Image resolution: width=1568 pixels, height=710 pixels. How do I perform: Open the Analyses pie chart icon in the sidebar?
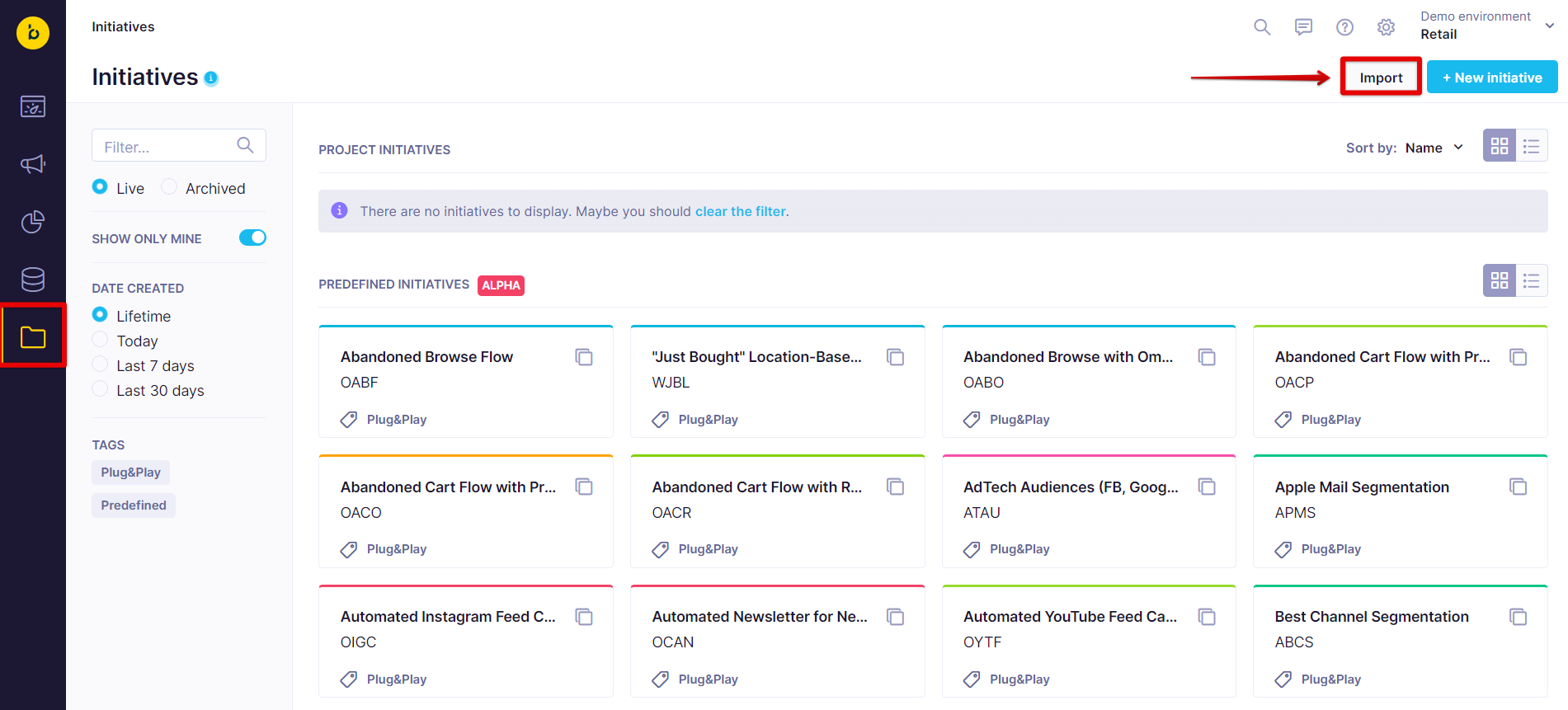tap(33, 222)
